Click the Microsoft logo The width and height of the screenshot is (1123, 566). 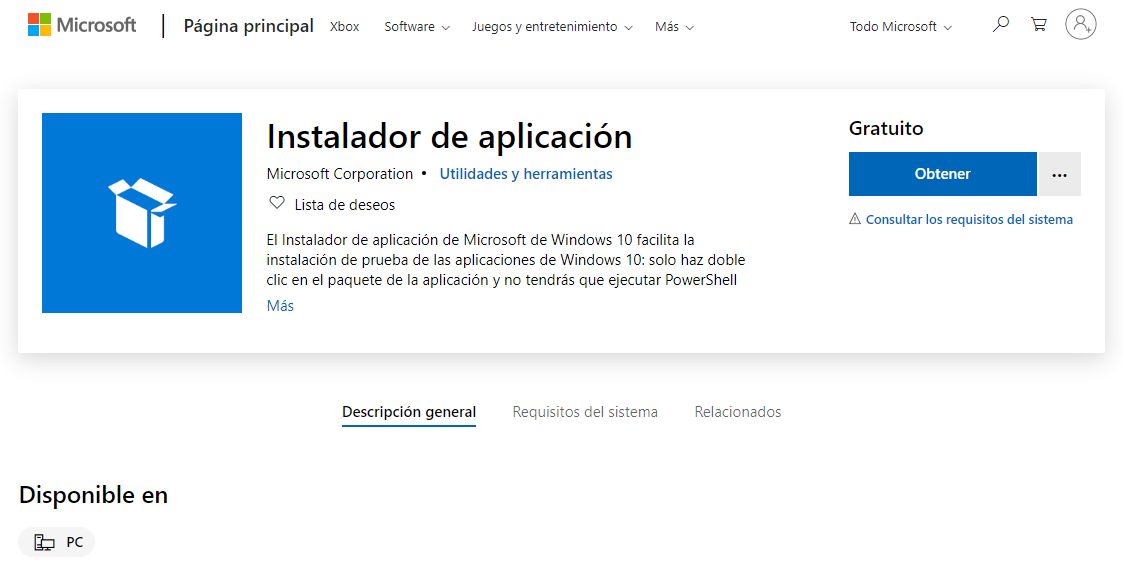(x=82, y=25)
